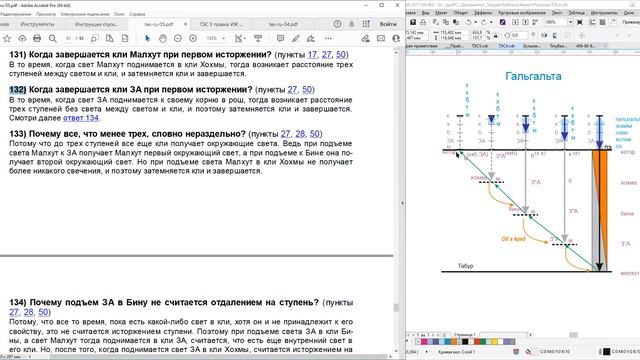
Task: Zoom in with the plus circle icon
Action: pyautogui.click(x=193, y=38)
